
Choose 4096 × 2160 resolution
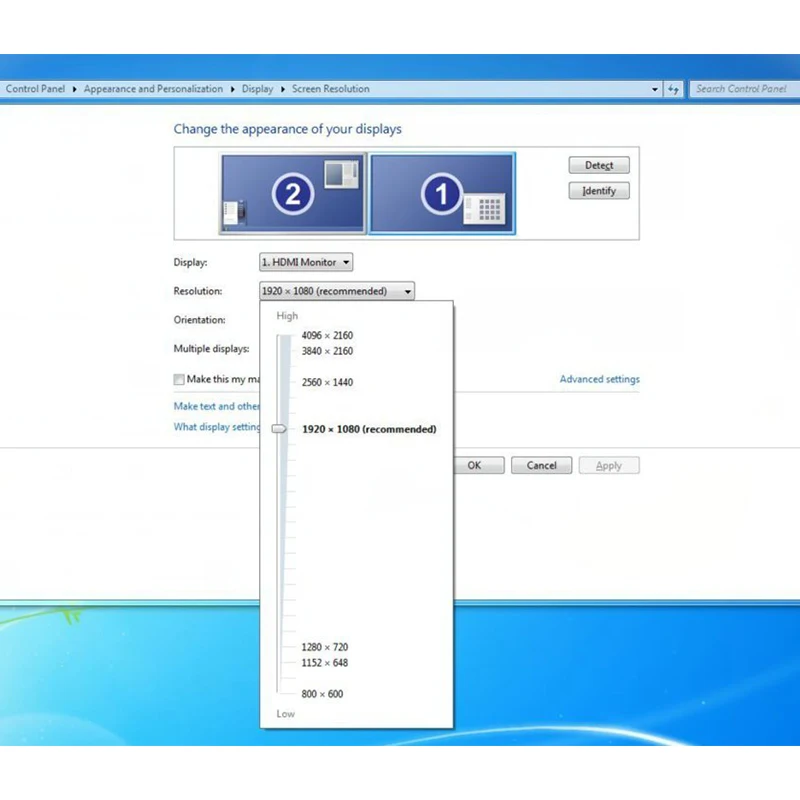(x=327, y=335)
